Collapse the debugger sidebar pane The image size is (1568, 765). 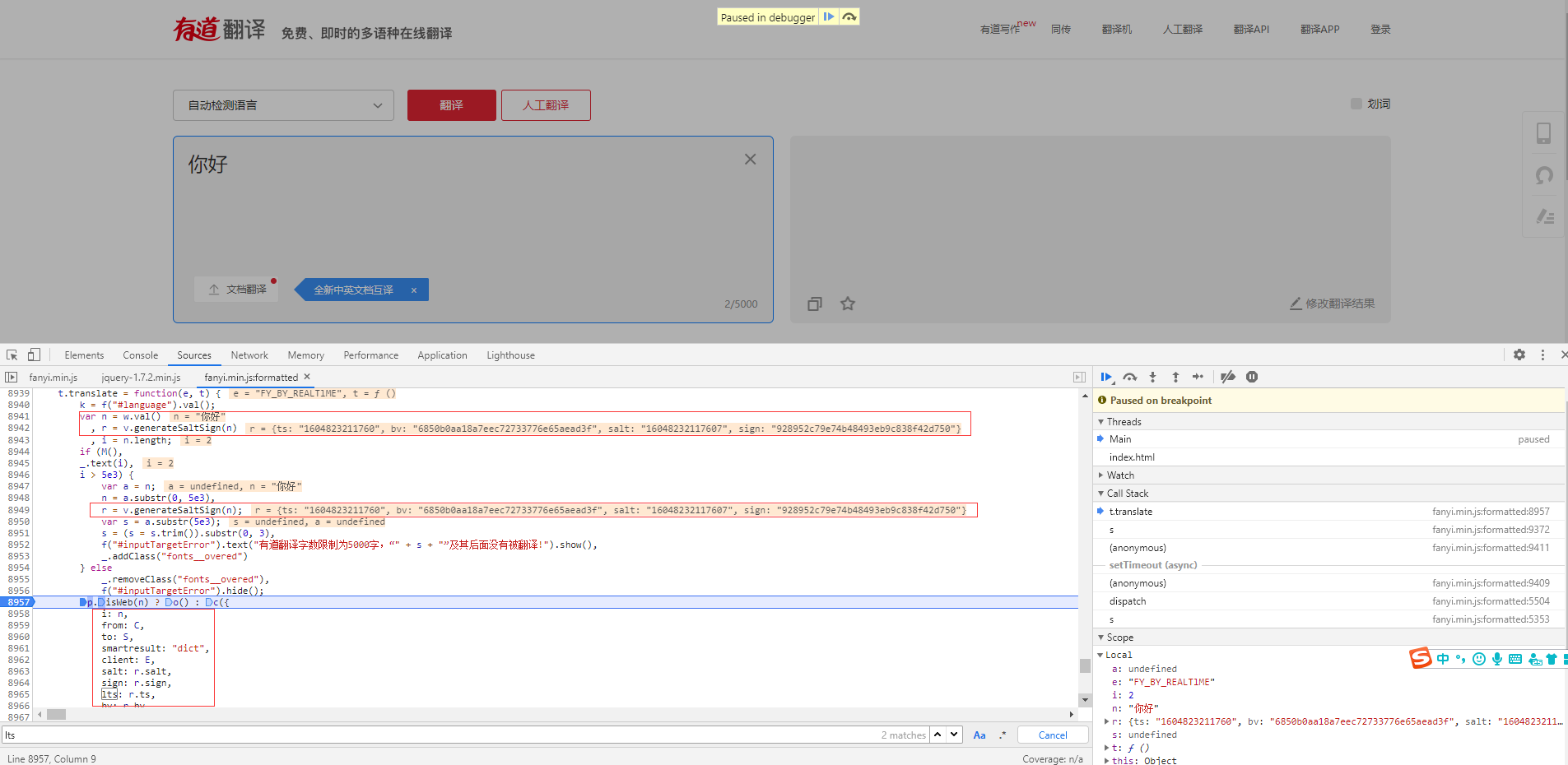tap(1079, 377)
